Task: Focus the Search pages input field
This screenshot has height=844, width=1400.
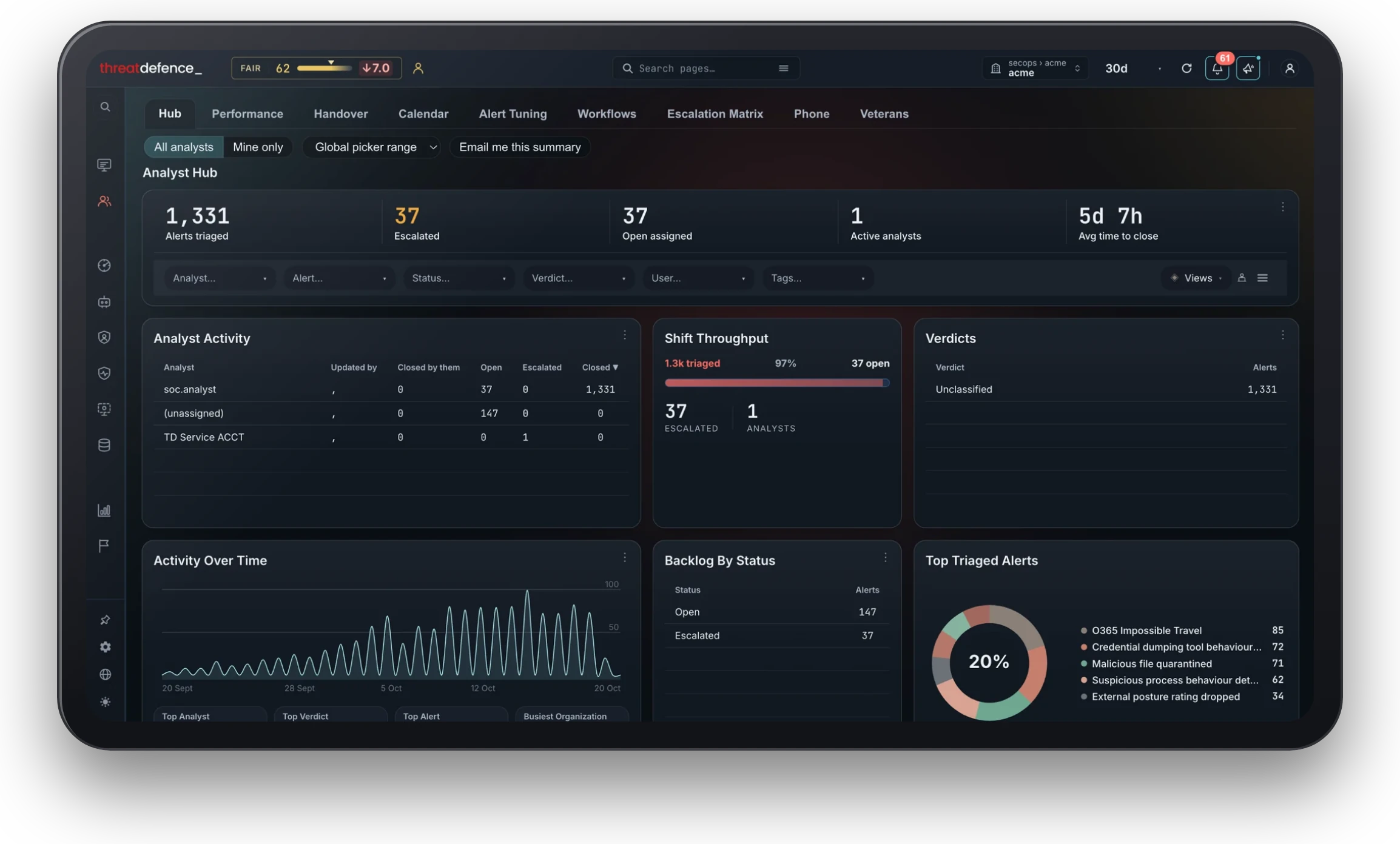Action: 706,68
